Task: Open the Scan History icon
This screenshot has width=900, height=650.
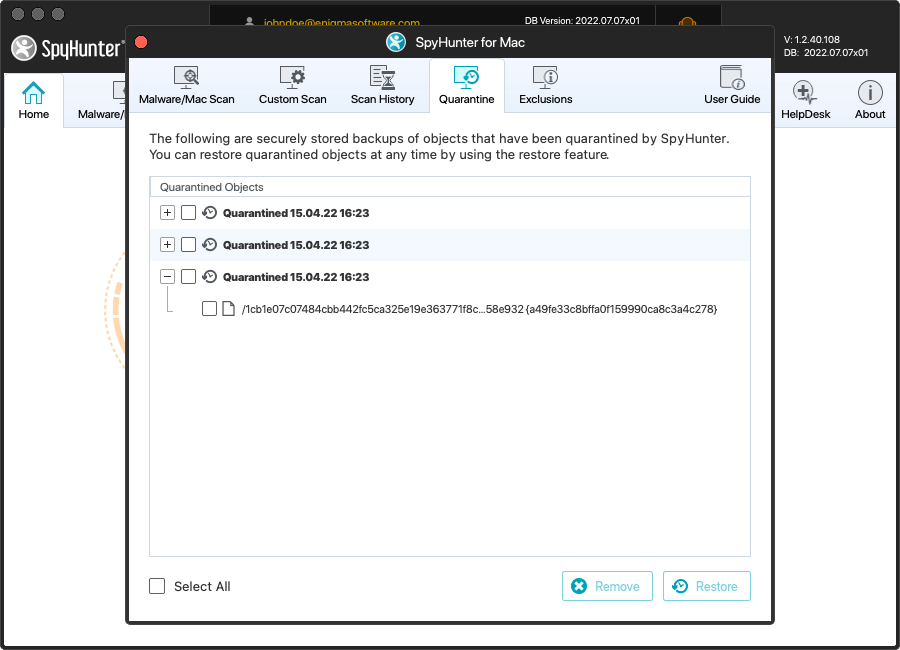Action: click(382, 77)
